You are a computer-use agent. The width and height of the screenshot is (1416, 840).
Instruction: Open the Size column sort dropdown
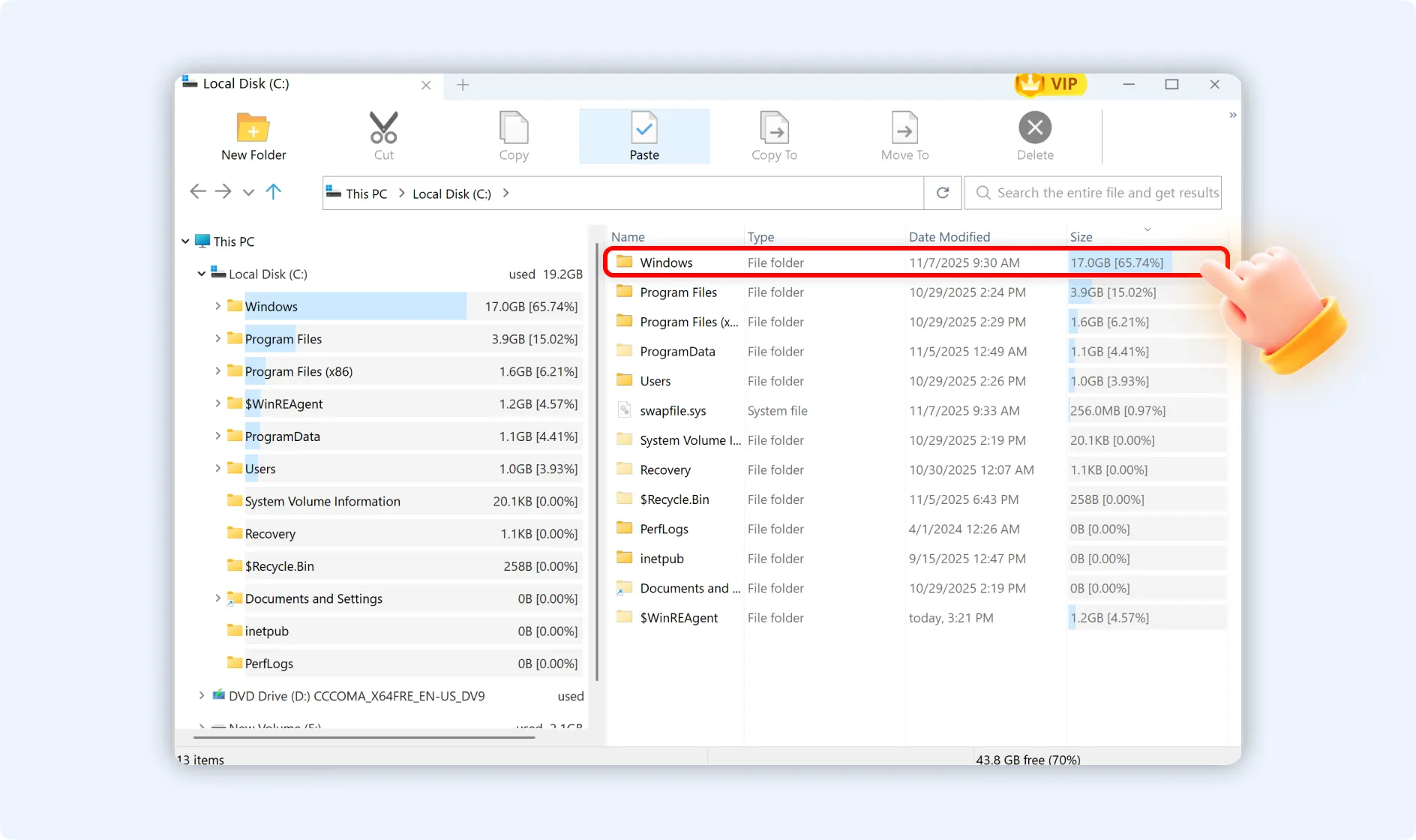point(1147,229)
